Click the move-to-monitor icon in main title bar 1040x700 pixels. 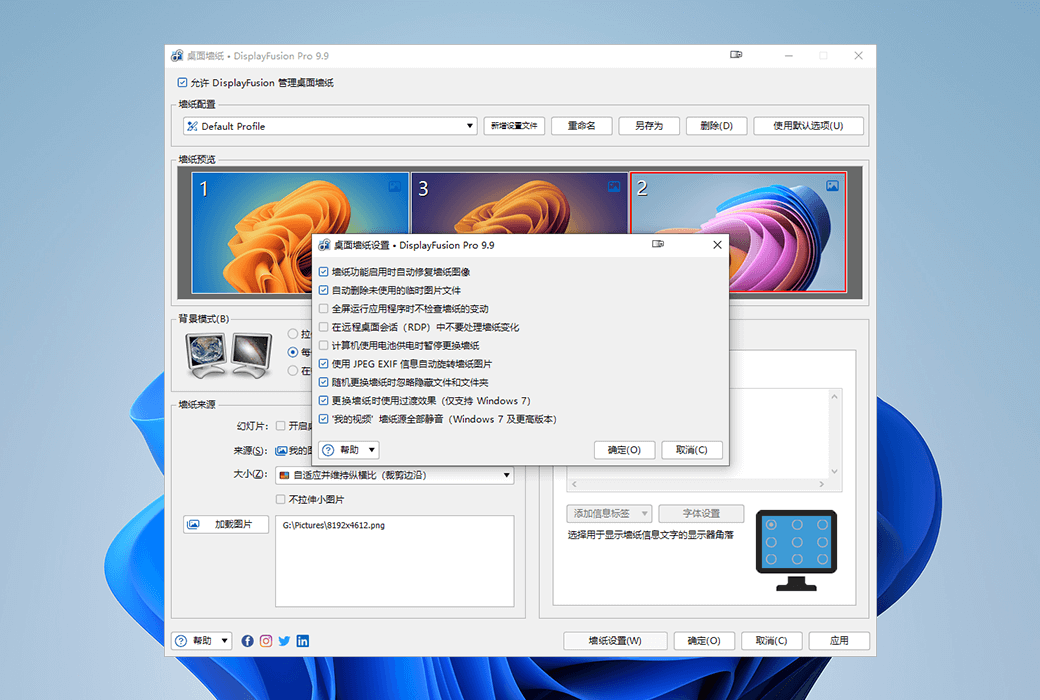click(736, 55)
